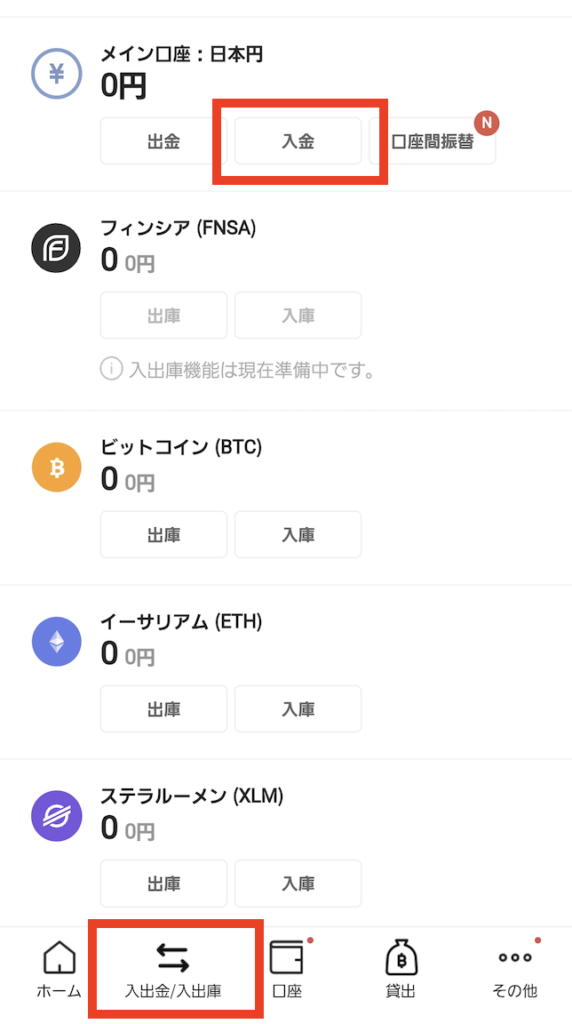The width and height of the screenshot is (572, 1024).
Task: Click 入庫 under イーサリアム (ETH)
Action: pyautogui.click(x=298, y=709)
